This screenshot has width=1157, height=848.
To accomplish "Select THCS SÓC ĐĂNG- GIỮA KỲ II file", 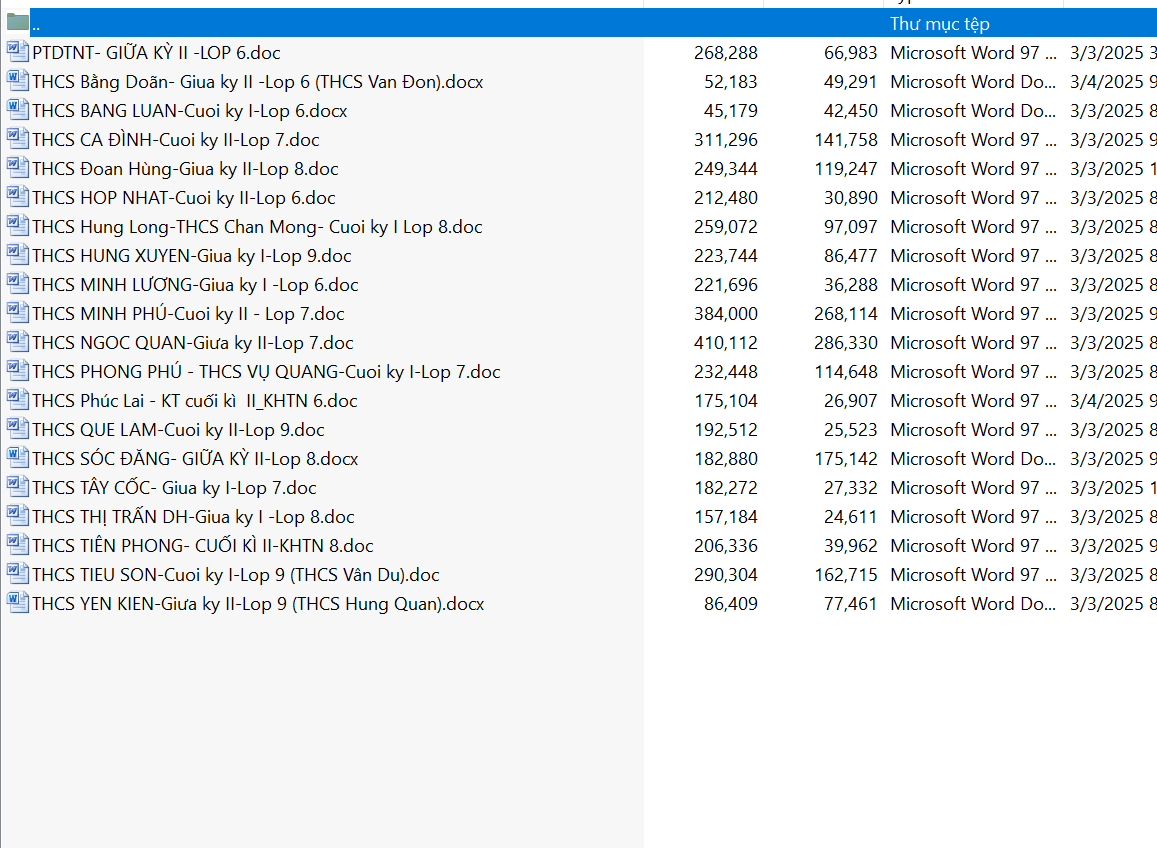I will pyautogui.click(x=195, y=459).
